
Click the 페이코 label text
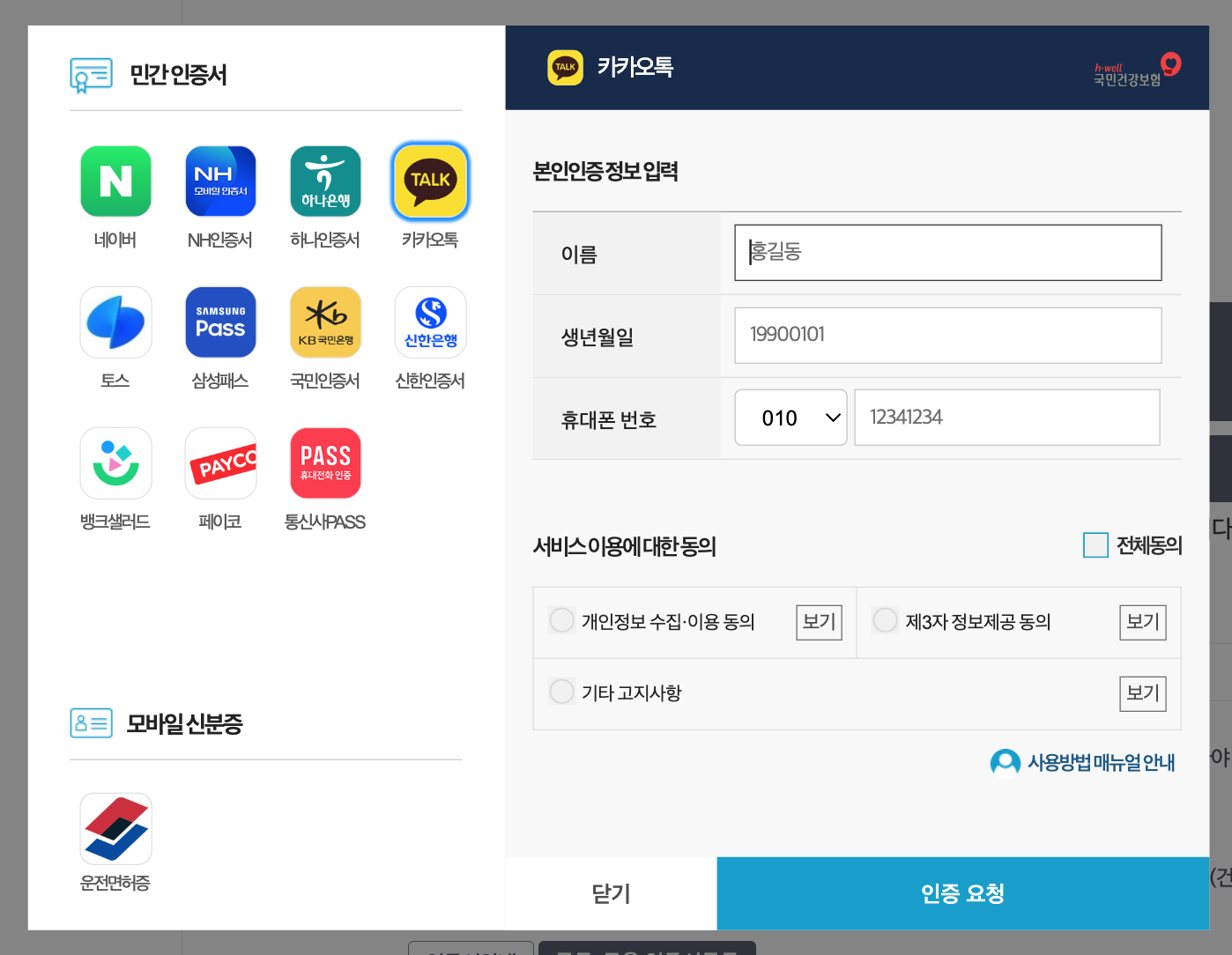[x=220, y=522]
